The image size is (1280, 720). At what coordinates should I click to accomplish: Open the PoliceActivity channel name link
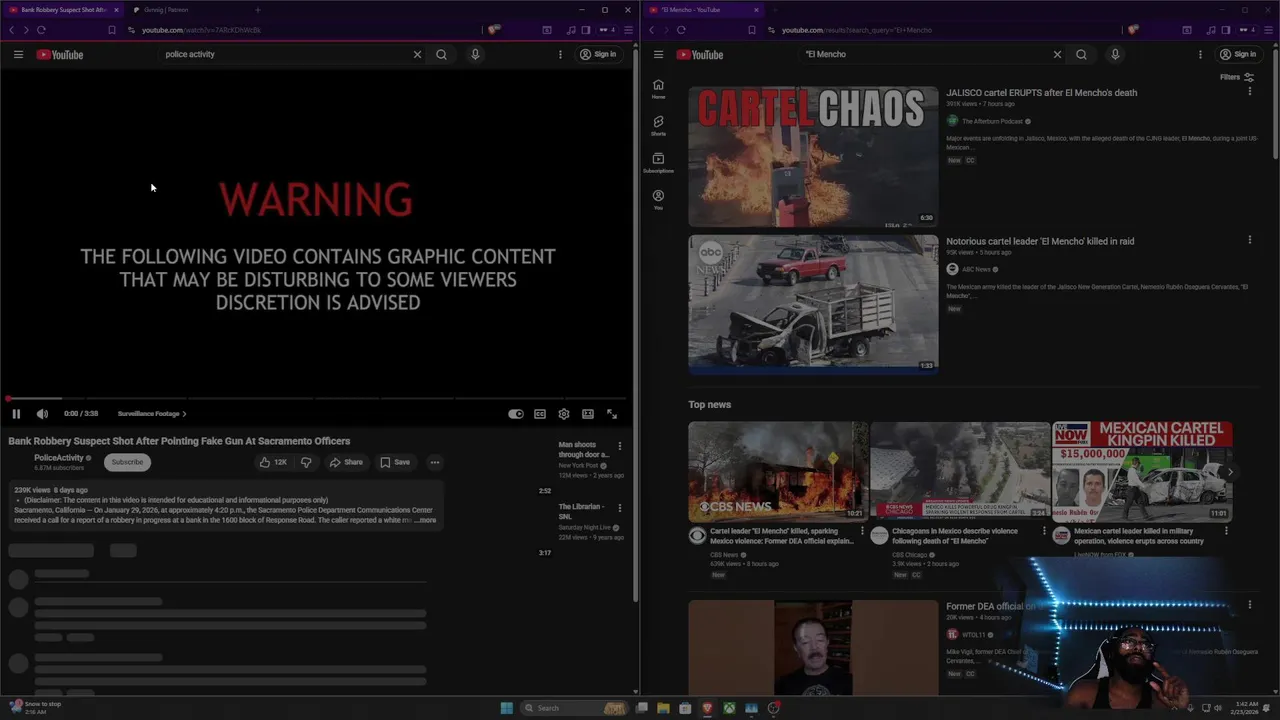click(59, 458)
